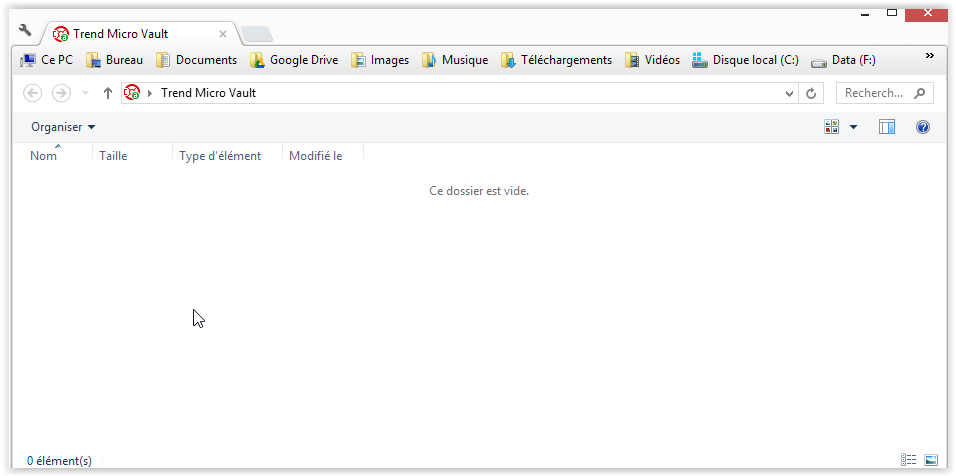Go back with the back arrow
The height and width of the screenshot is (476, 956).
32,93
